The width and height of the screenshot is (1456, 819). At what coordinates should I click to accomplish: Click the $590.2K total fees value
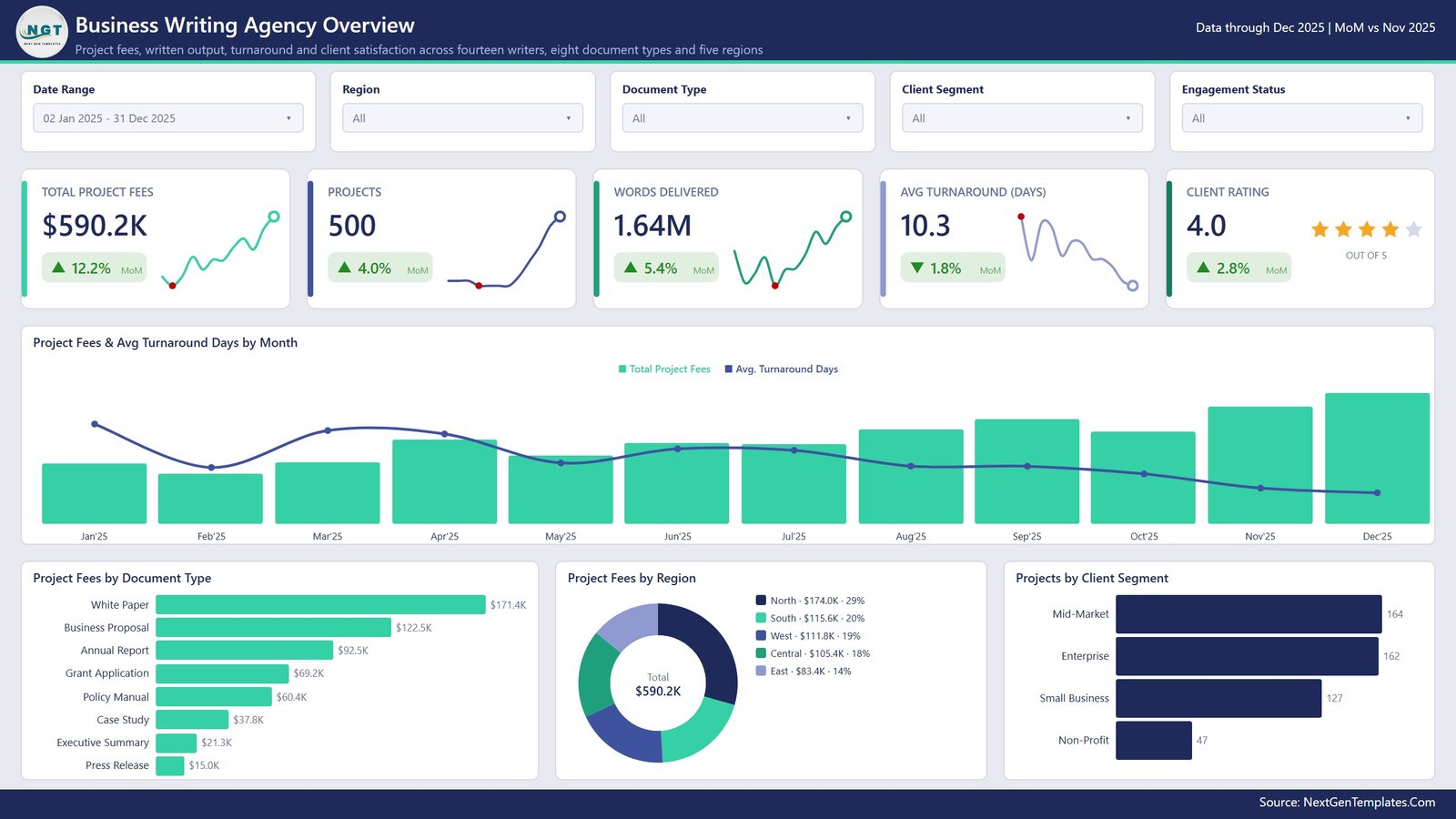pyautogui.click(x=95, y=226)
